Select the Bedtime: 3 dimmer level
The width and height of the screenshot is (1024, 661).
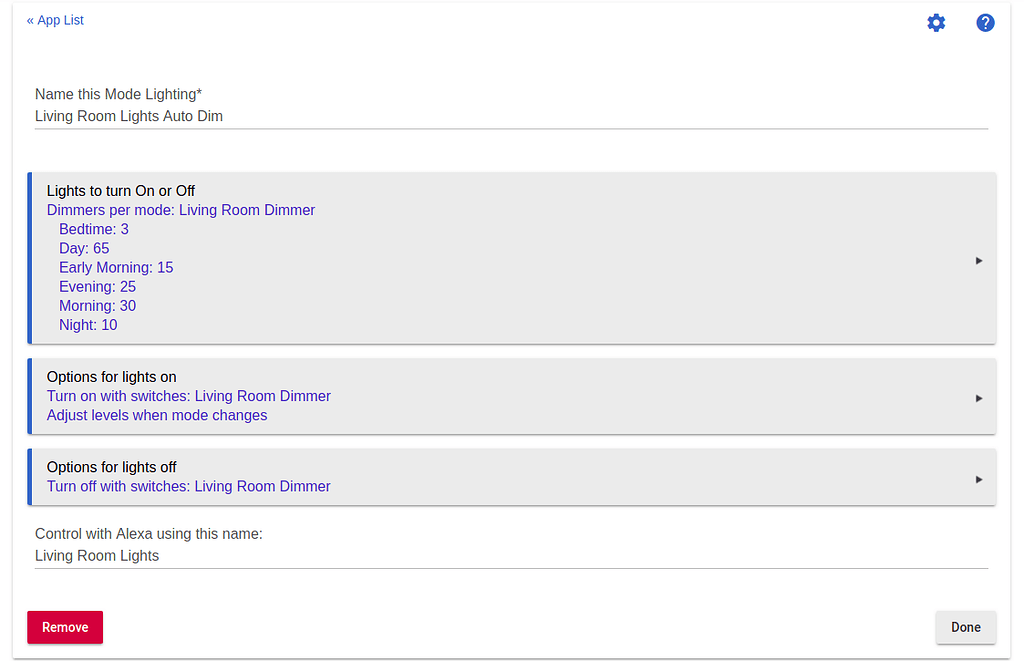(94, 229)
